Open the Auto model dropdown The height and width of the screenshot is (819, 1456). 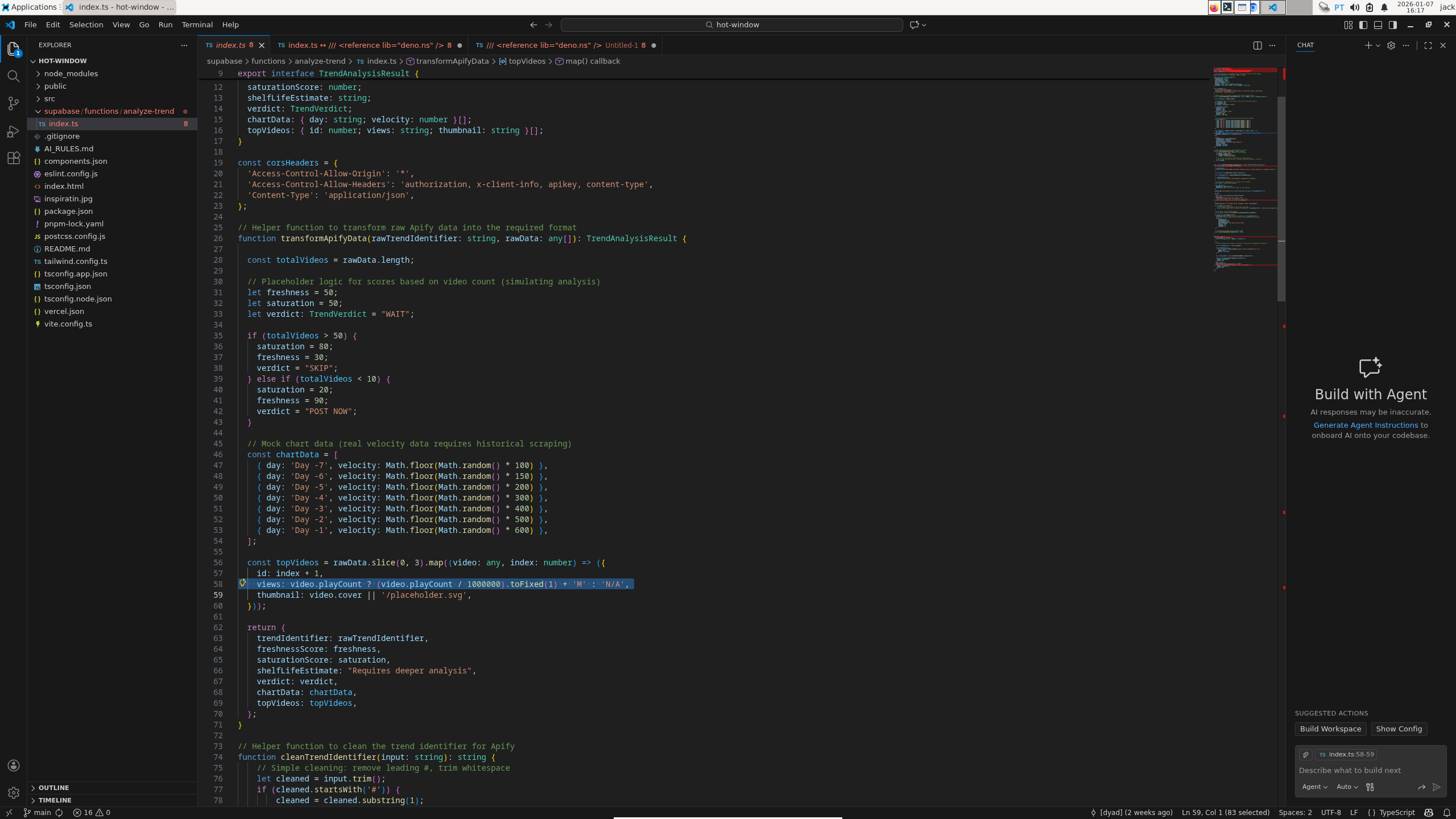pyautogui.click(x=1347, y=787)
